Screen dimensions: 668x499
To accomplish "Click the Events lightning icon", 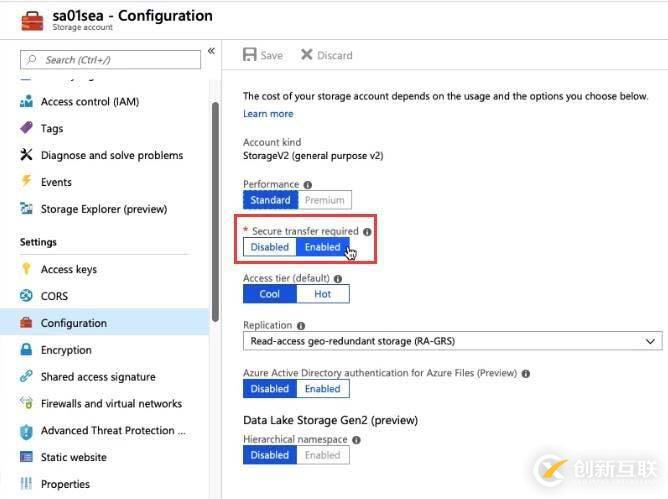I will pyautogui.click(x=27, y=182).
